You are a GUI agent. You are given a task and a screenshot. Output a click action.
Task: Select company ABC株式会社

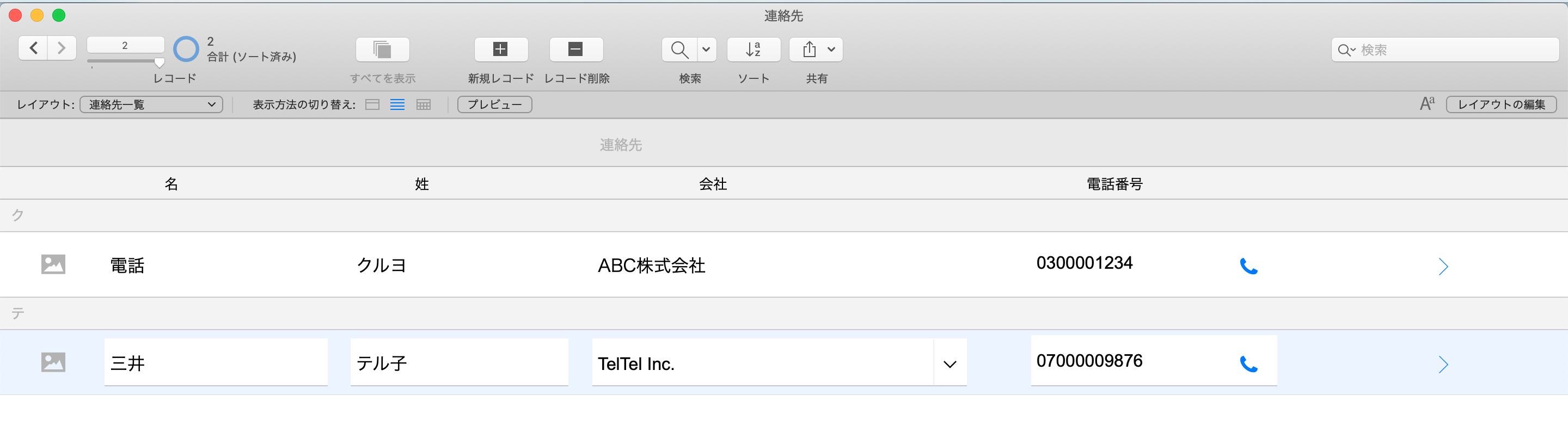click(x=651, y=266)
